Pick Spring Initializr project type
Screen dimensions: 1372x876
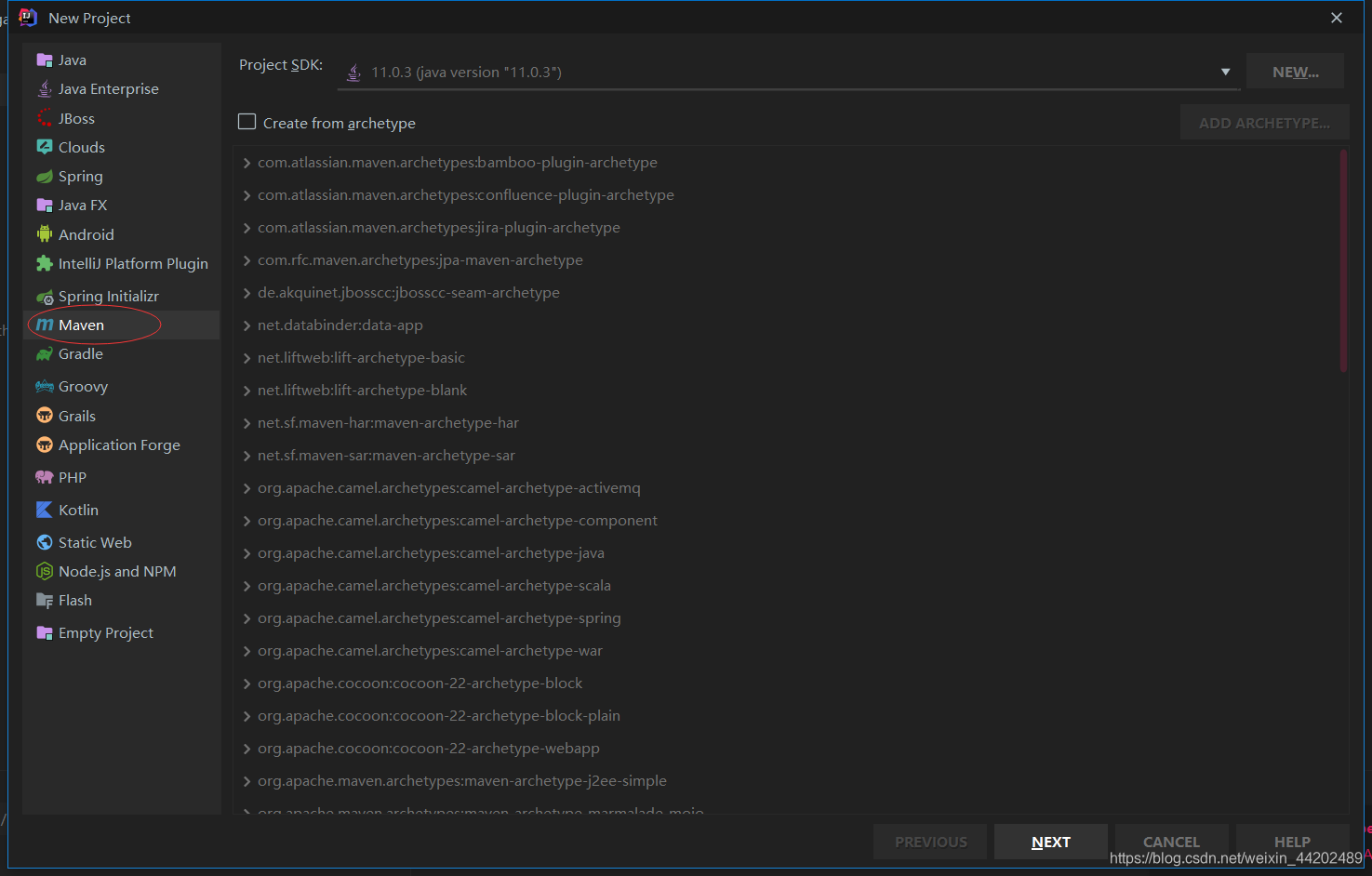coord(109,297)
